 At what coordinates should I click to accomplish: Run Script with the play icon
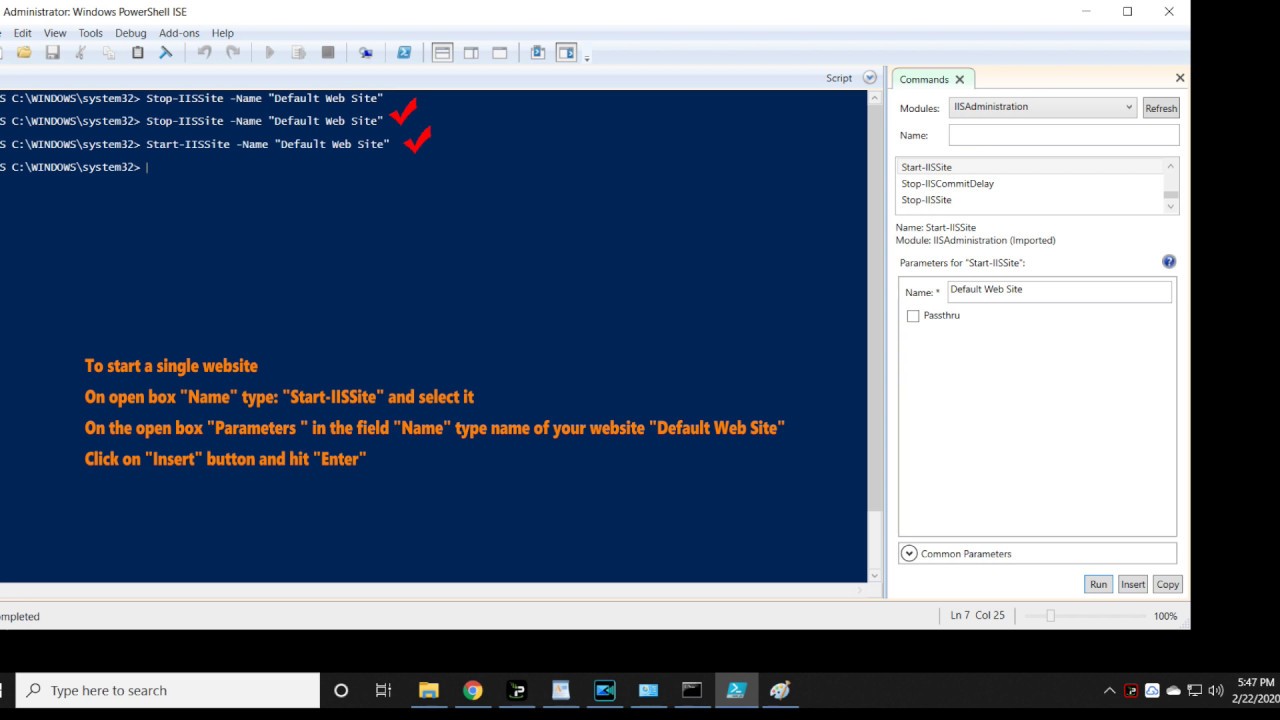click(x=270, y=53)
